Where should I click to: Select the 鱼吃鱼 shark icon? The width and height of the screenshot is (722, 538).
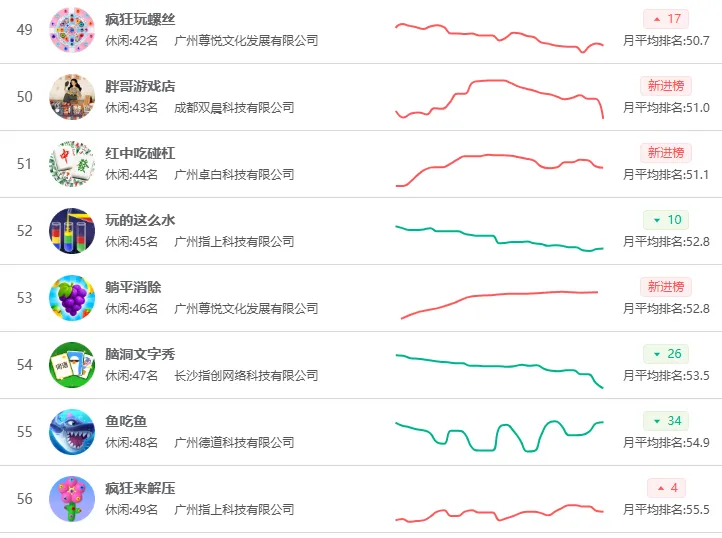(72, 432)
